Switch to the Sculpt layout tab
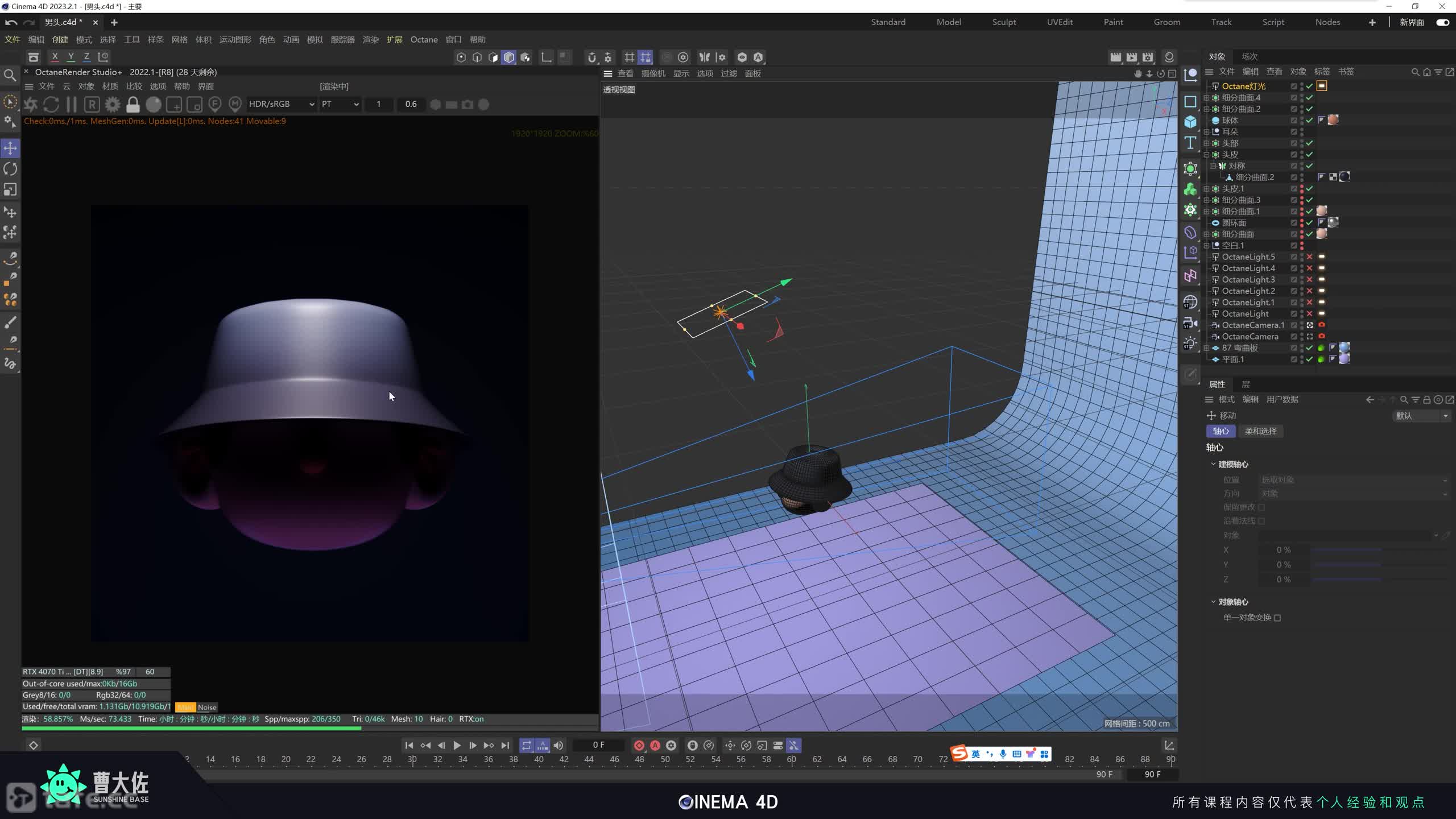 click(1004, 22)
